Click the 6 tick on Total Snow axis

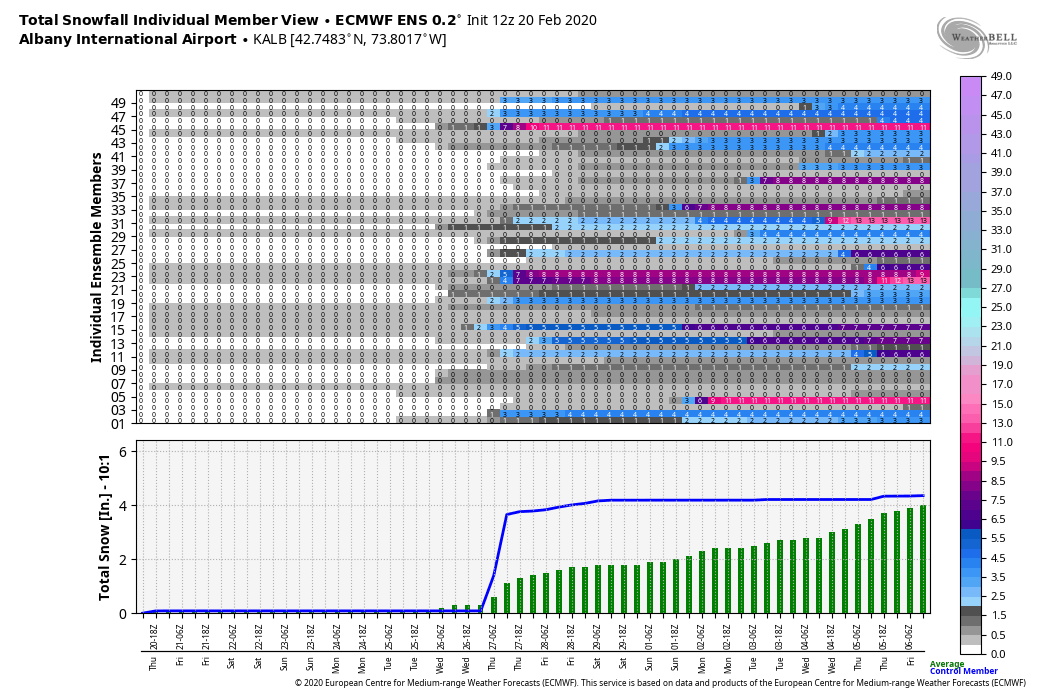(122, 452)
